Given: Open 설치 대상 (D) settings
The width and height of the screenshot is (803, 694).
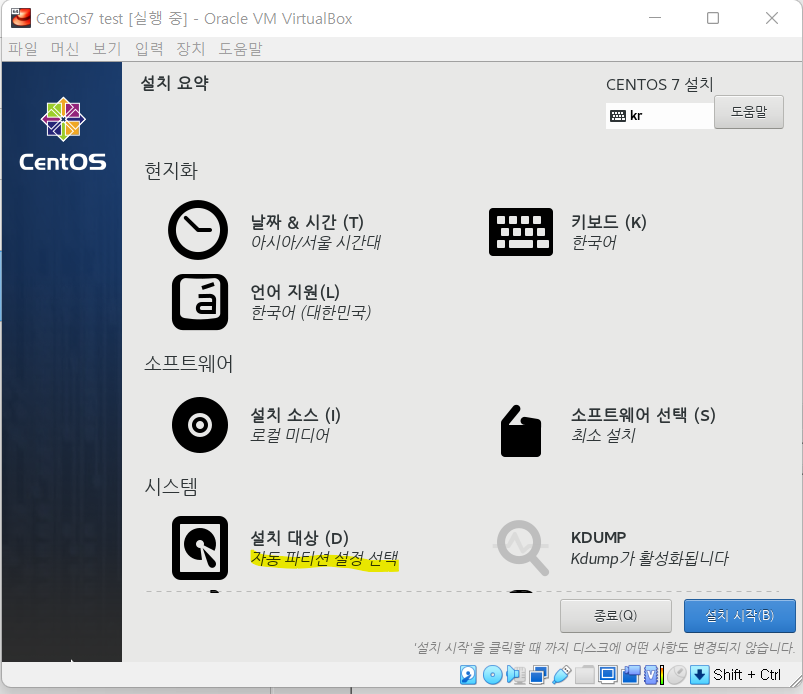Looking at the screenshot, I should (300, 538).
